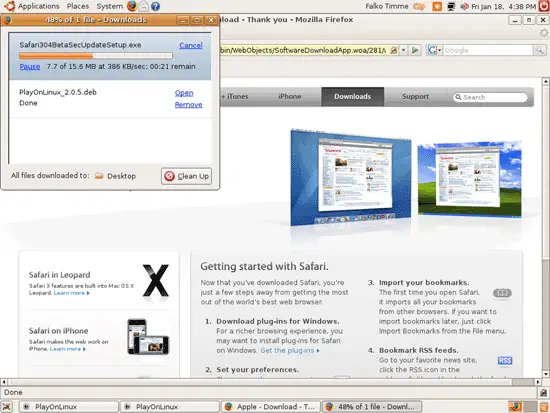Image resolution: width=550 pixels, height=413 pixels.
Task: Open the PlayOnLinux_2.0.5.deb download
Action: point(184,93)
